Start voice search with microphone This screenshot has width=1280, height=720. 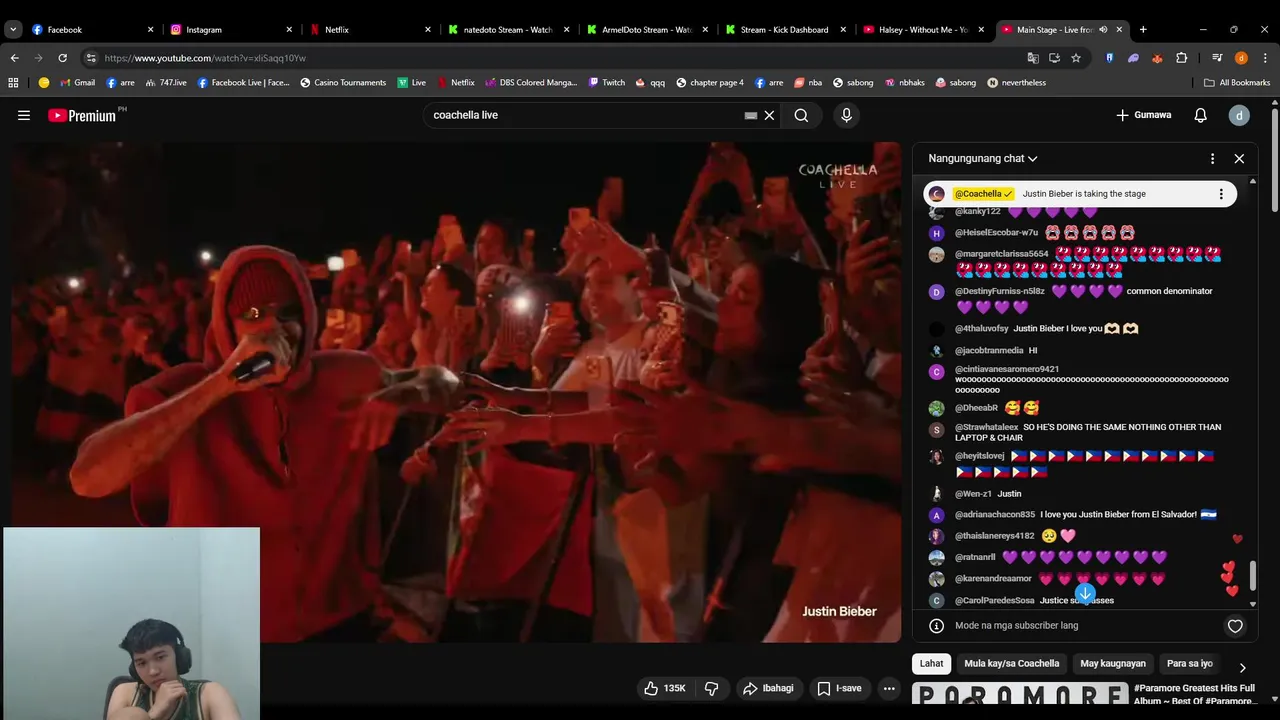tap(846, 115)
